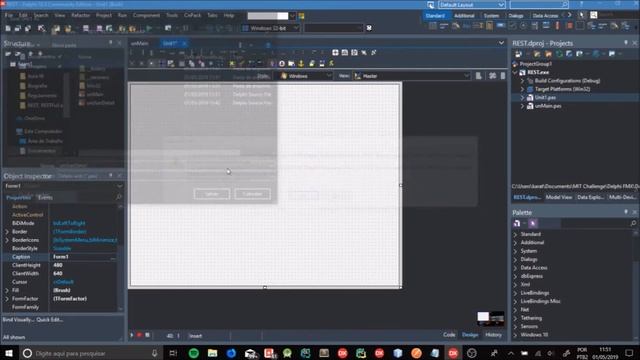
Task: Click the Caption property value field
Action: [84, 257]
